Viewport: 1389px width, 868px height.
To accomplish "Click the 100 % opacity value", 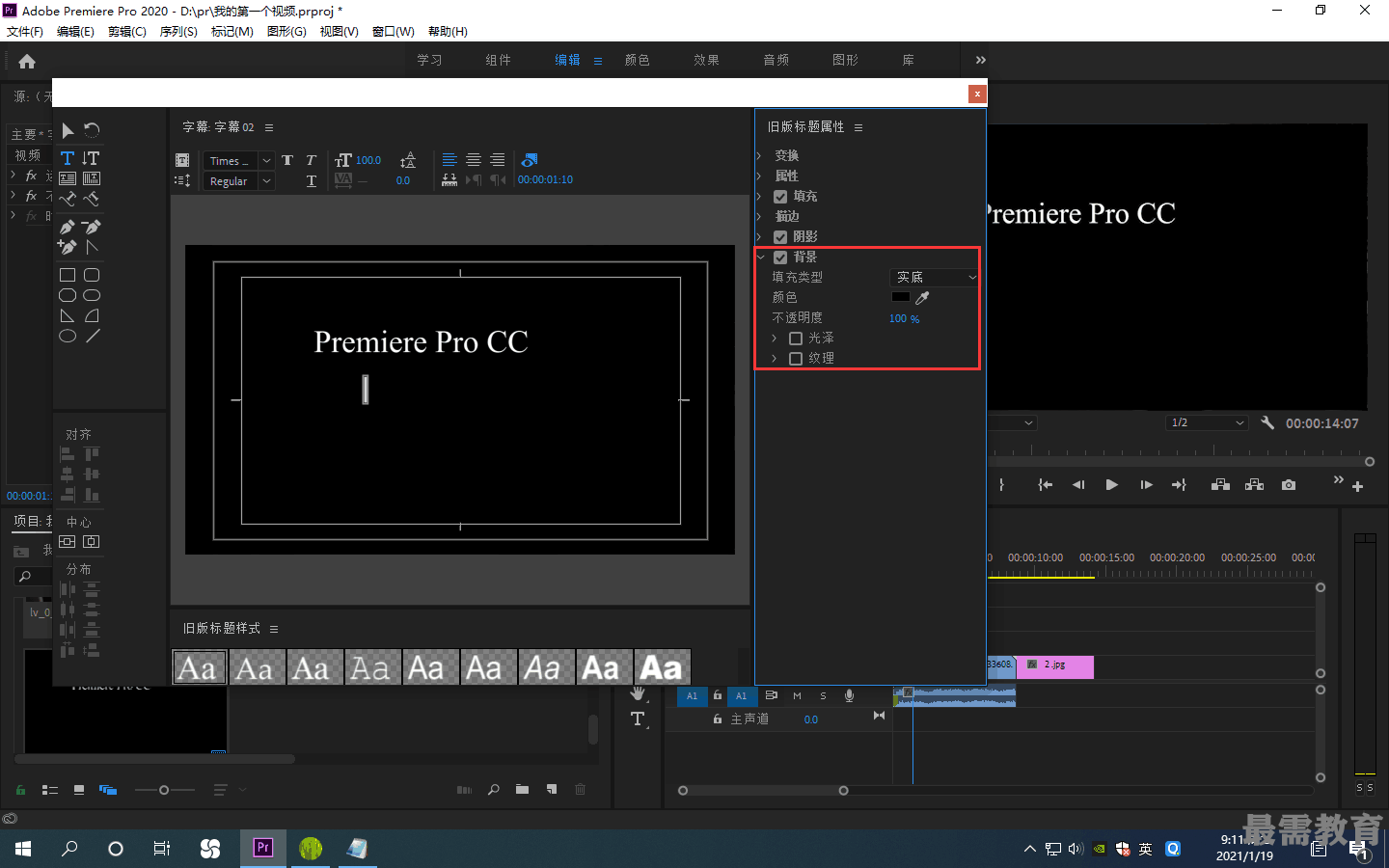I will click(904, 318).
